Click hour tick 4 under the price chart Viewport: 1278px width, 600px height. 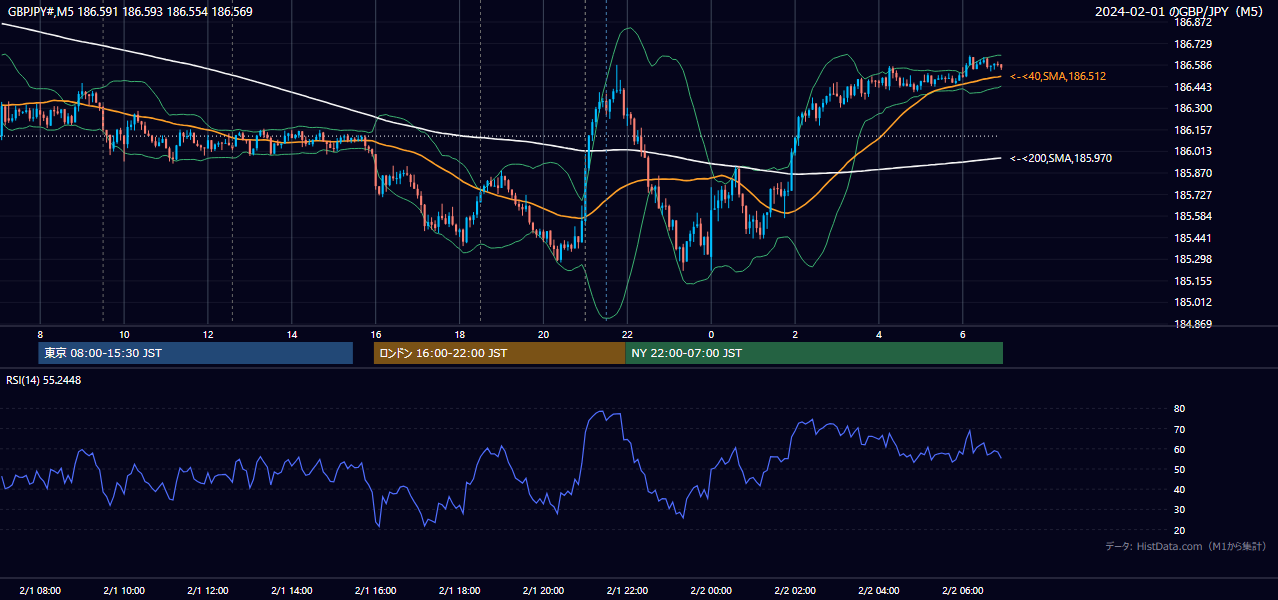tap(879, 334)
